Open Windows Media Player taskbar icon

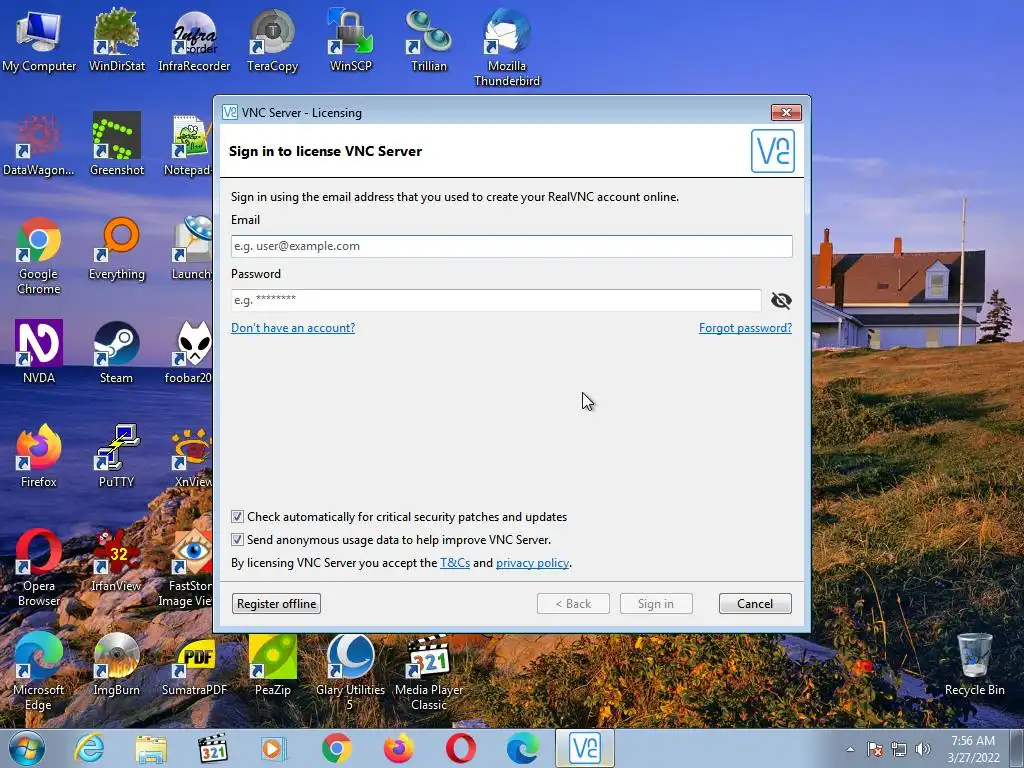[274, 748]
